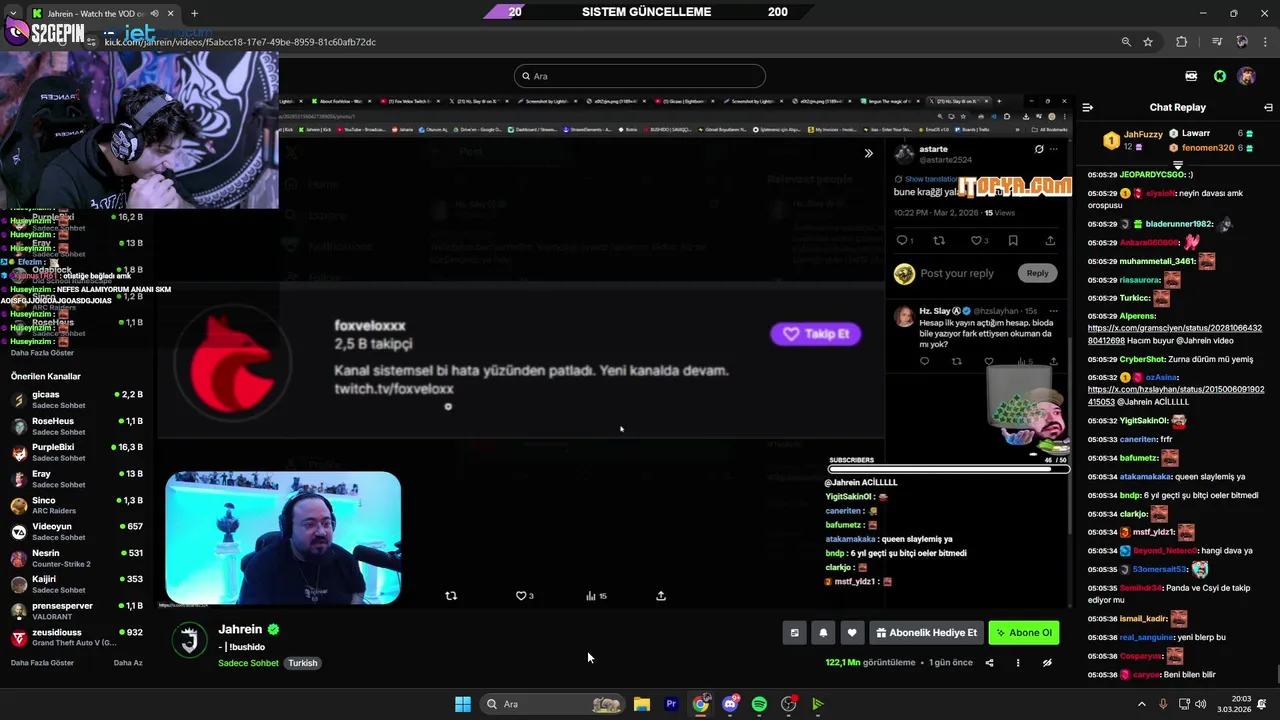Image resolution: width=1280 pixels, height=720 pixels.
Task: Click the green 'Abone Ol' button
Action: 1024,632
